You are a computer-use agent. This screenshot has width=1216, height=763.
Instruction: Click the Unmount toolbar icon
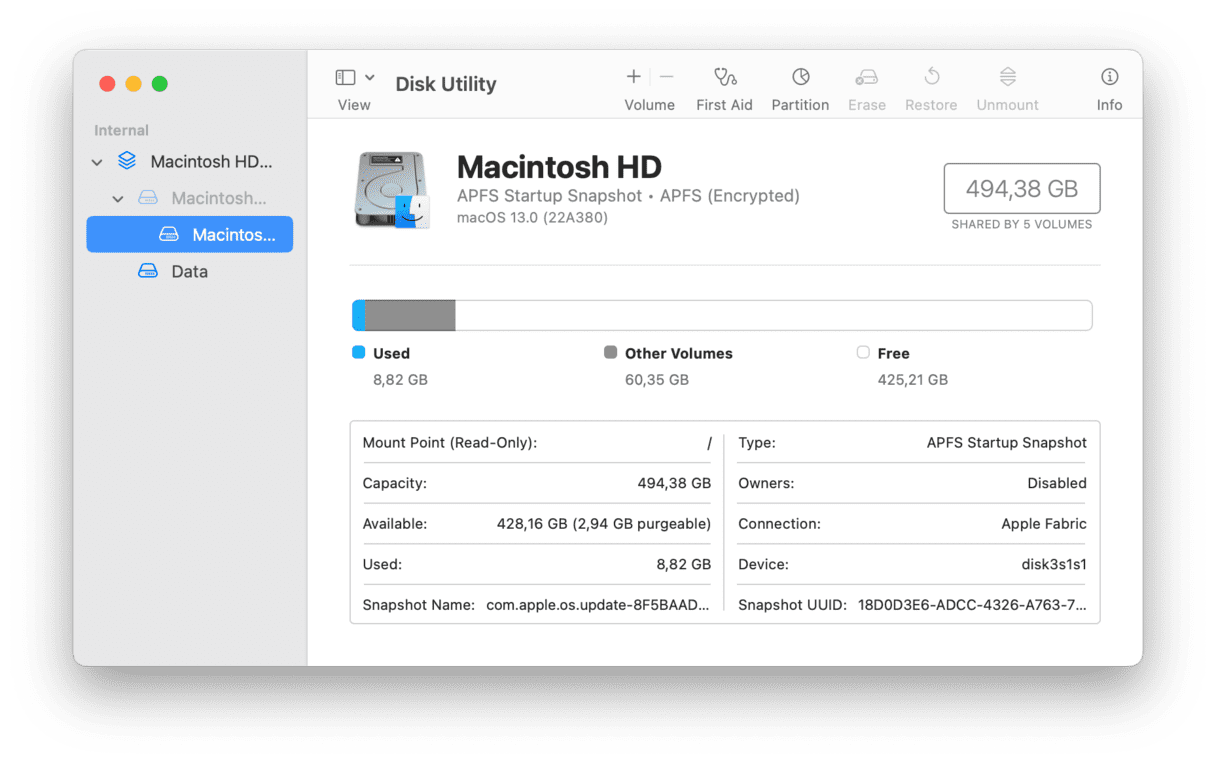tap(1007, 78)
